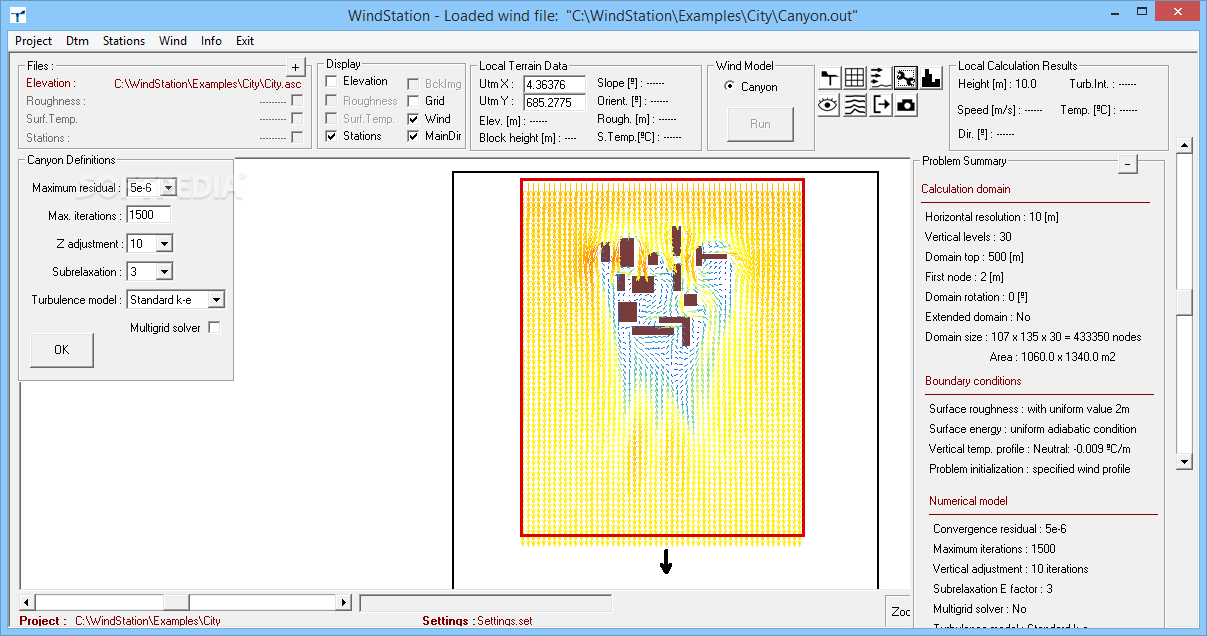
Task: Open the Info menu
Action: (x=211, y=41)
